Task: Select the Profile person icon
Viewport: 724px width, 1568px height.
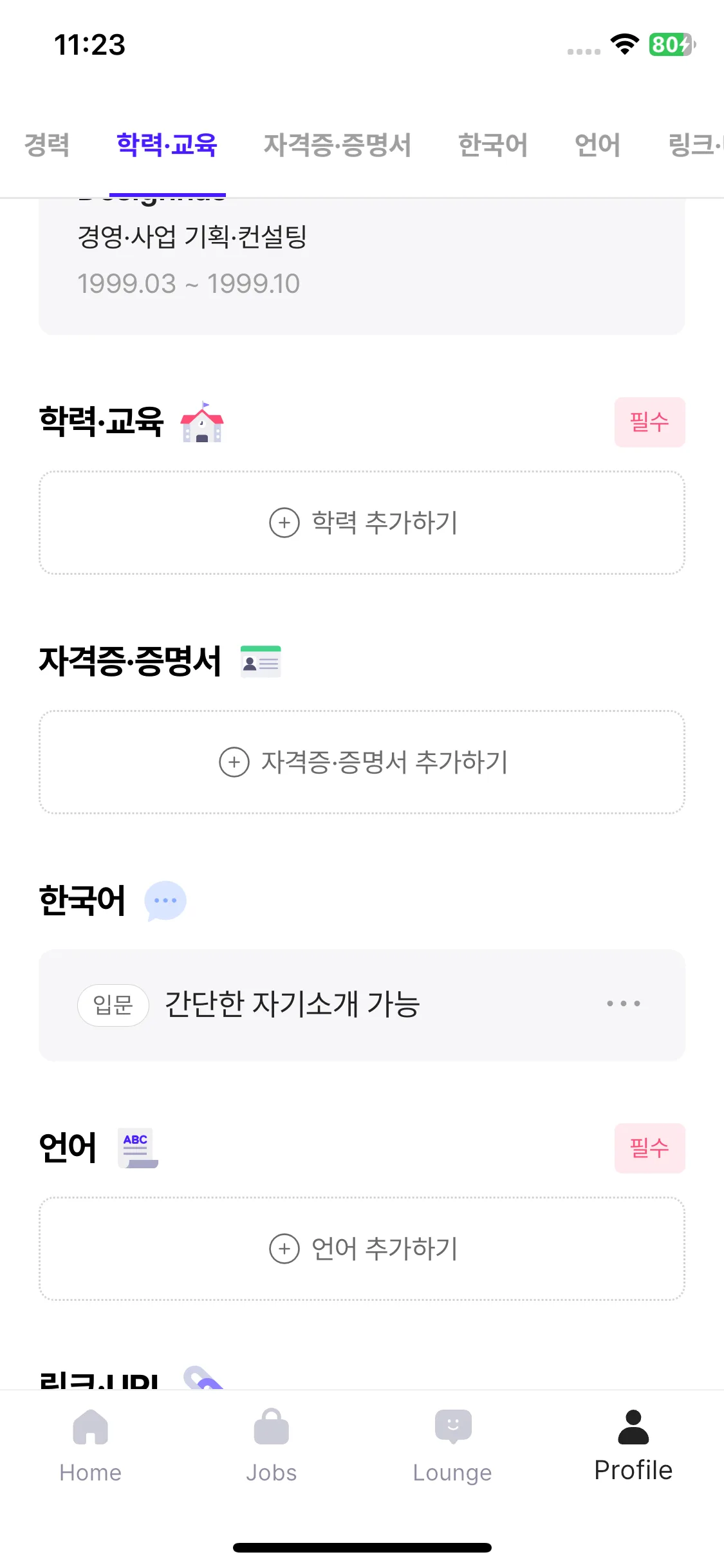Action: coord(633,1428)
